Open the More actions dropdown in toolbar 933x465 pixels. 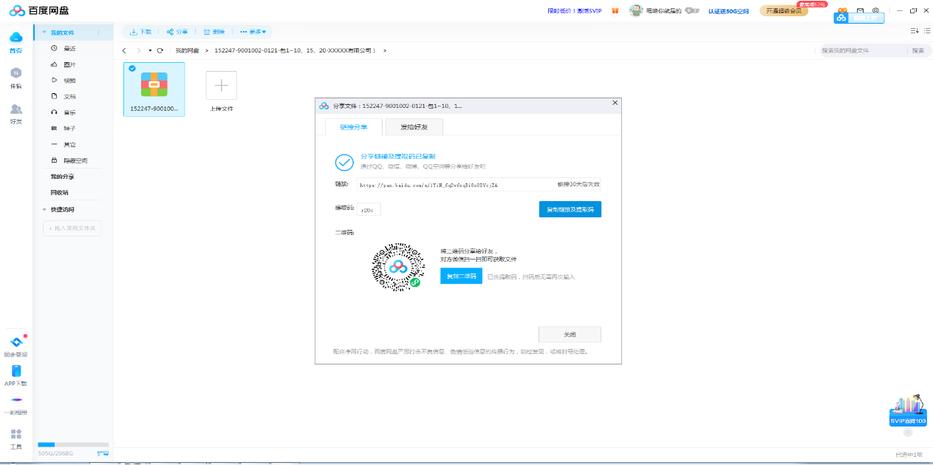tap(253, 32)
